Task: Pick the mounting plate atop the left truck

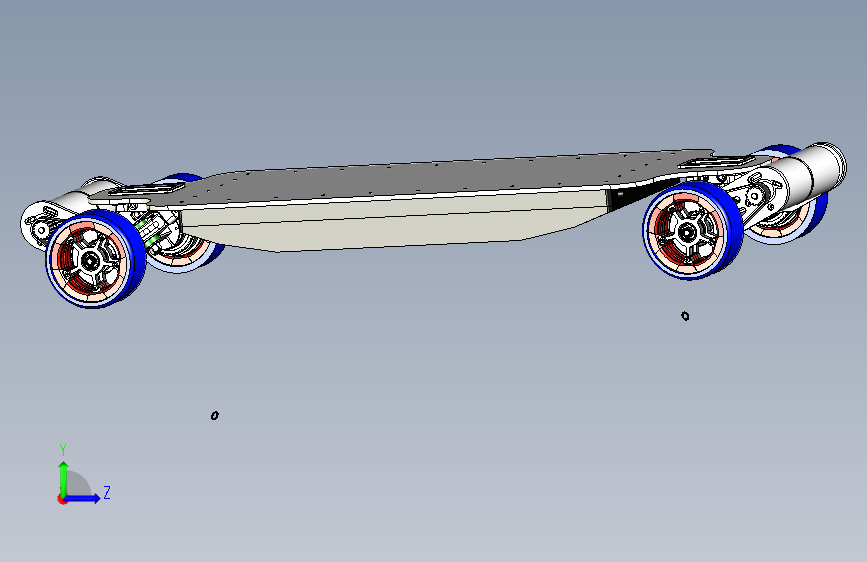Action: click(147, 189)
